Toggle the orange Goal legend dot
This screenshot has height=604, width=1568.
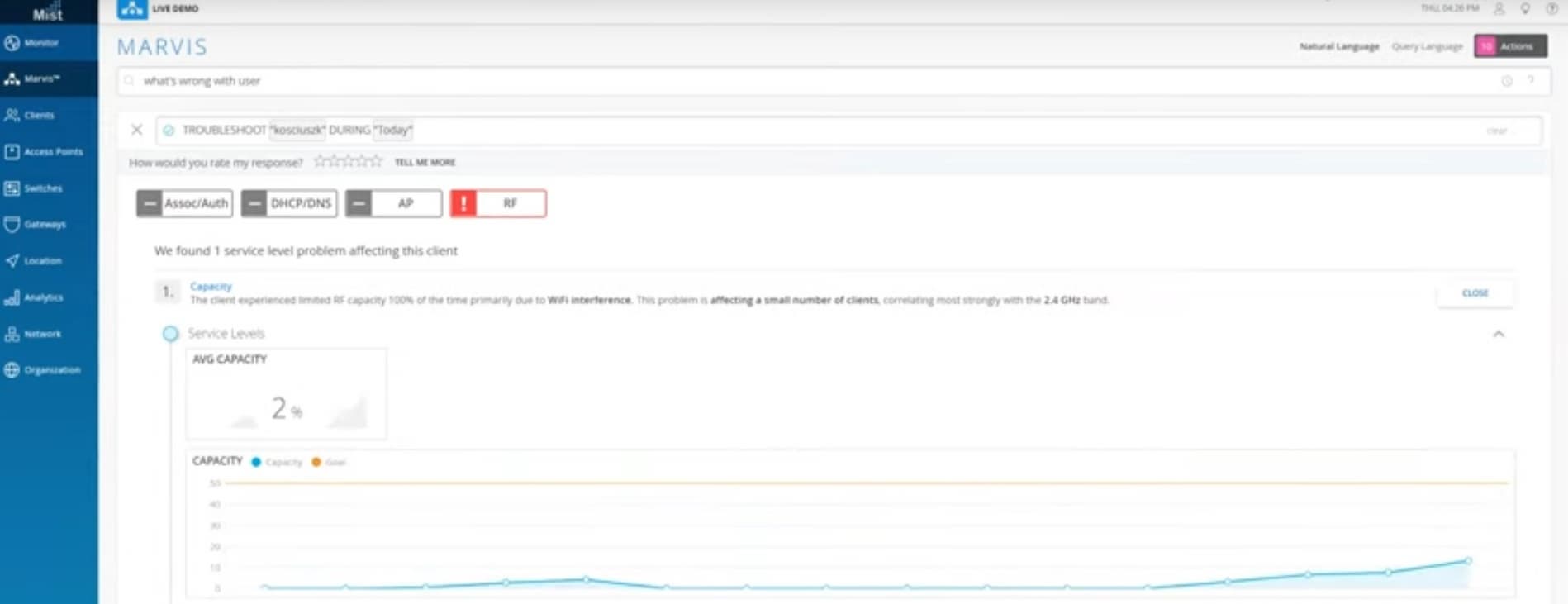click(316, 462)
